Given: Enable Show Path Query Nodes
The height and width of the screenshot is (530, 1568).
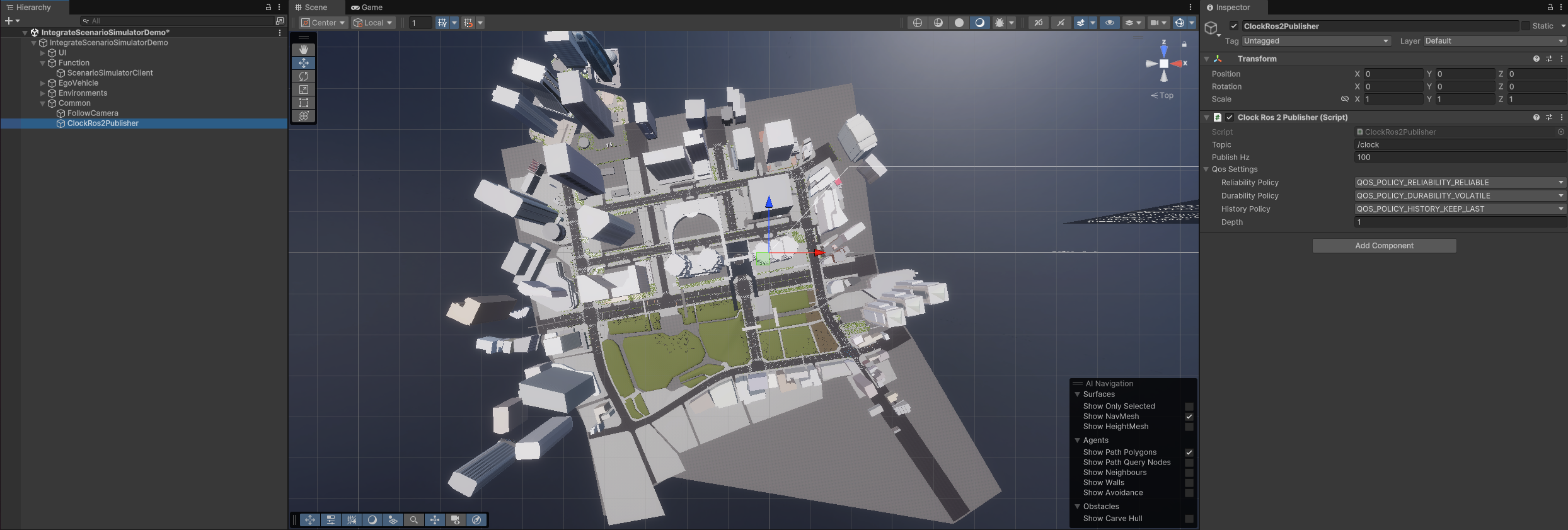Looking at the screenshot, I should [x=1189, y=463].
